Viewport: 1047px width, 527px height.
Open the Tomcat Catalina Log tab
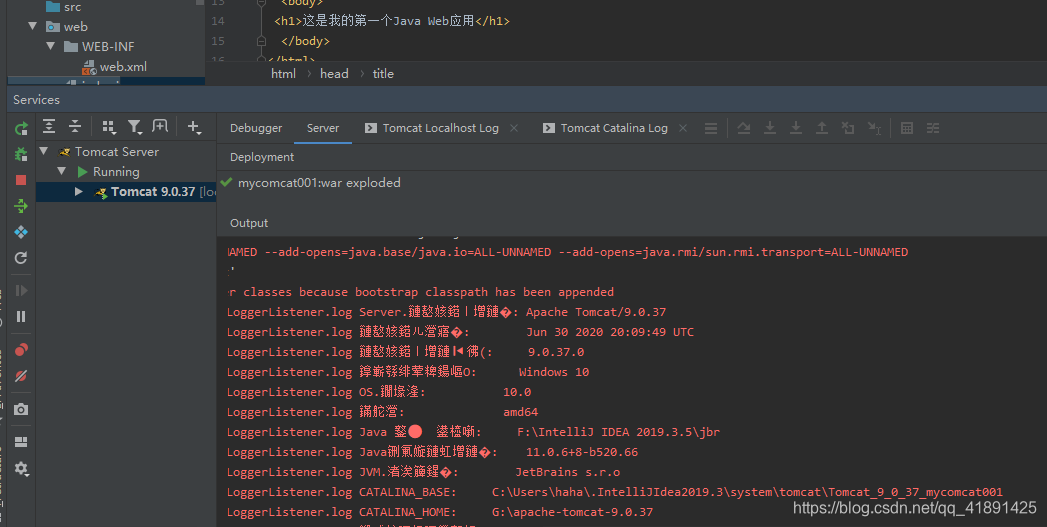[x=613, y=128]
